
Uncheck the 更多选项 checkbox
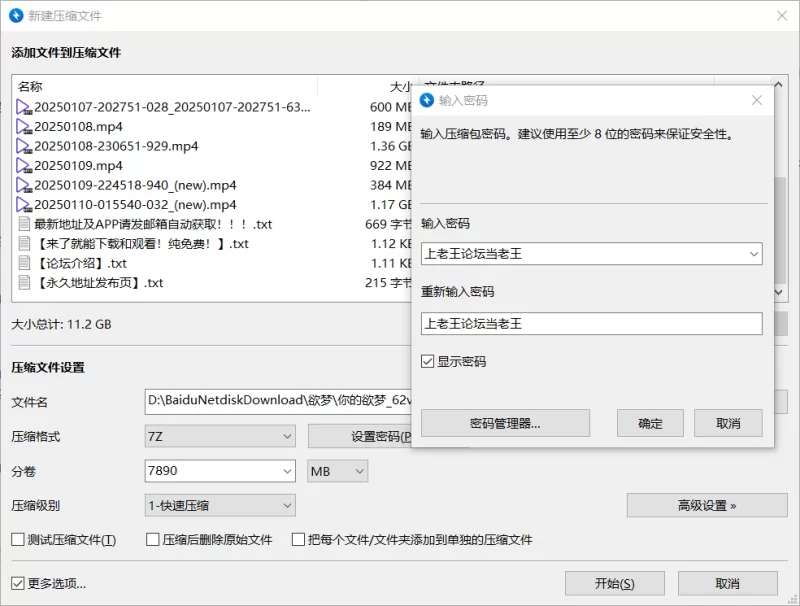pos(18,583)
